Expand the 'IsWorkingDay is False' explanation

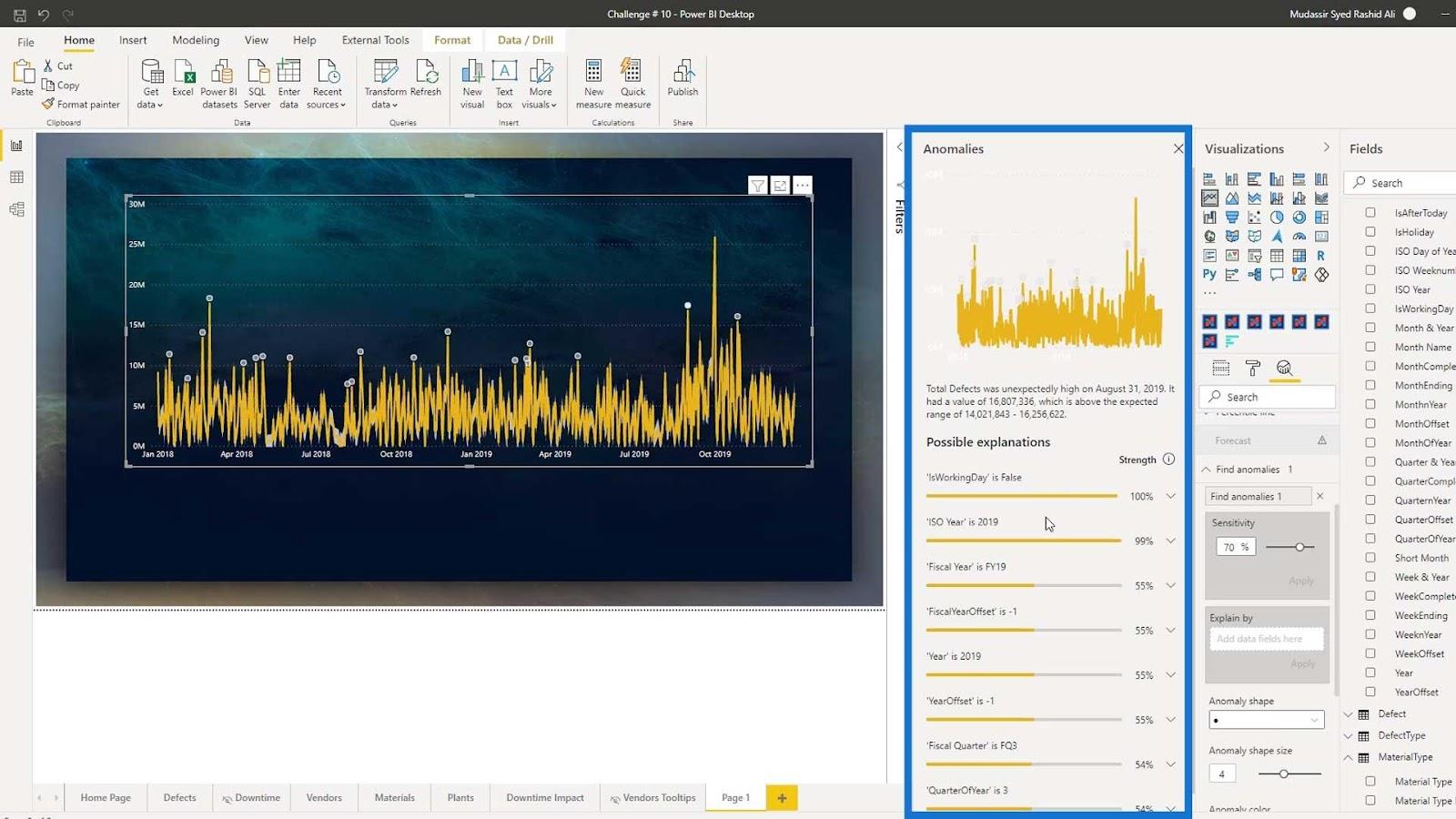[1171, 496]
